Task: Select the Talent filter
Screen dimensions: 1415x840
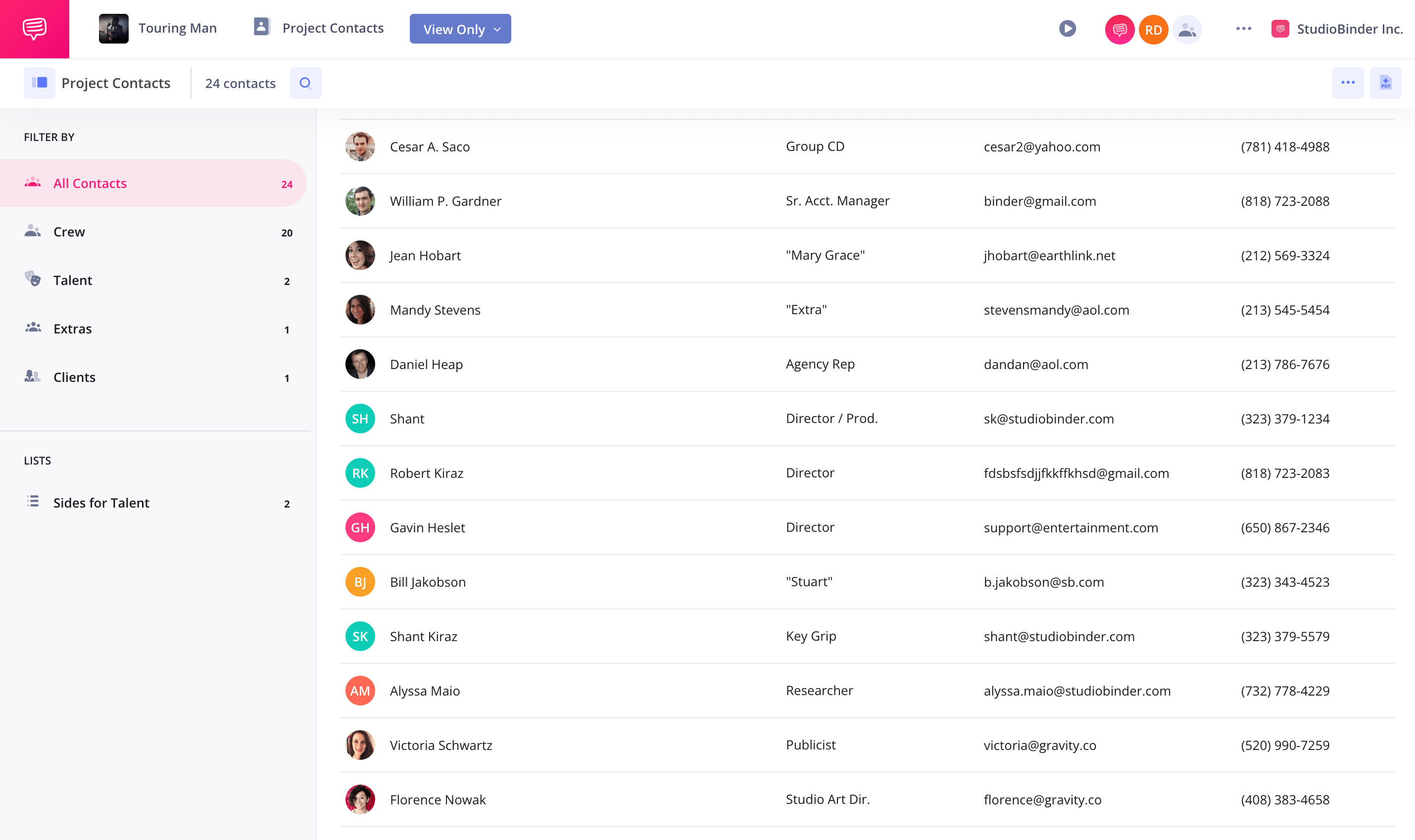Action: [72, 280]
